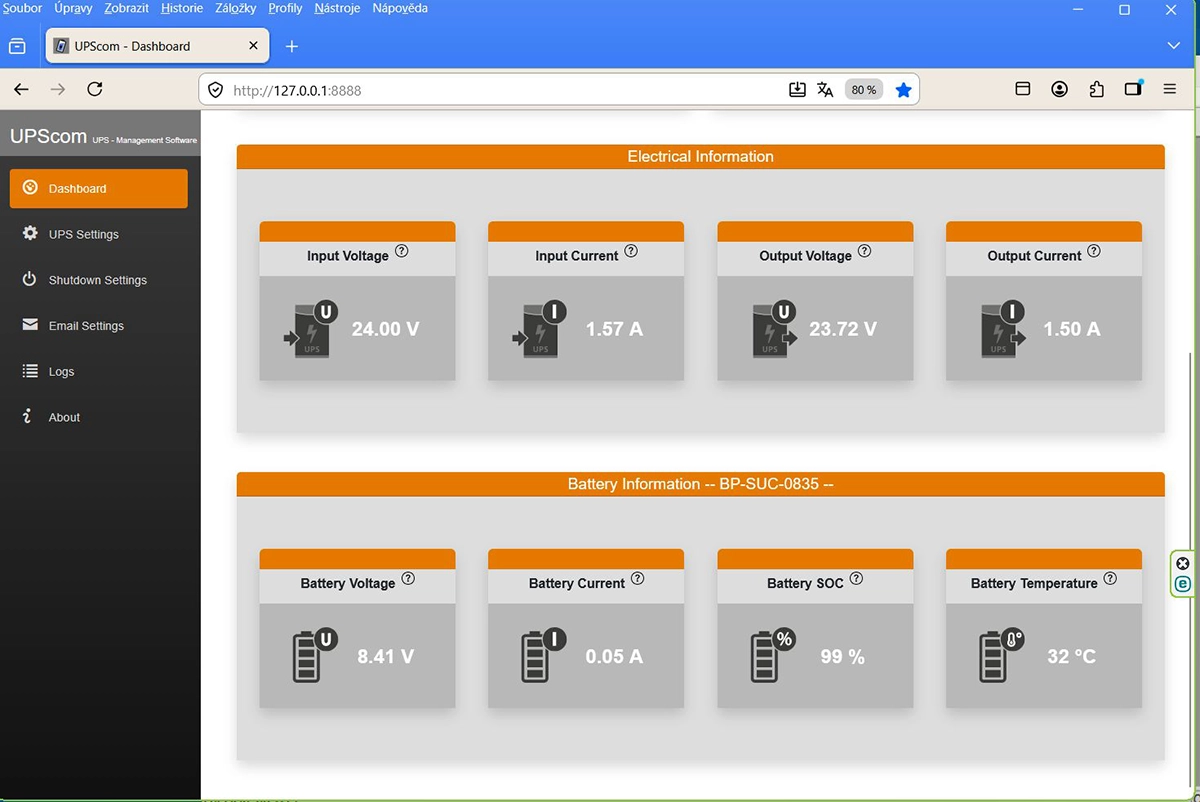
Task: Go to Shutdown Settings
Action: 99,280
